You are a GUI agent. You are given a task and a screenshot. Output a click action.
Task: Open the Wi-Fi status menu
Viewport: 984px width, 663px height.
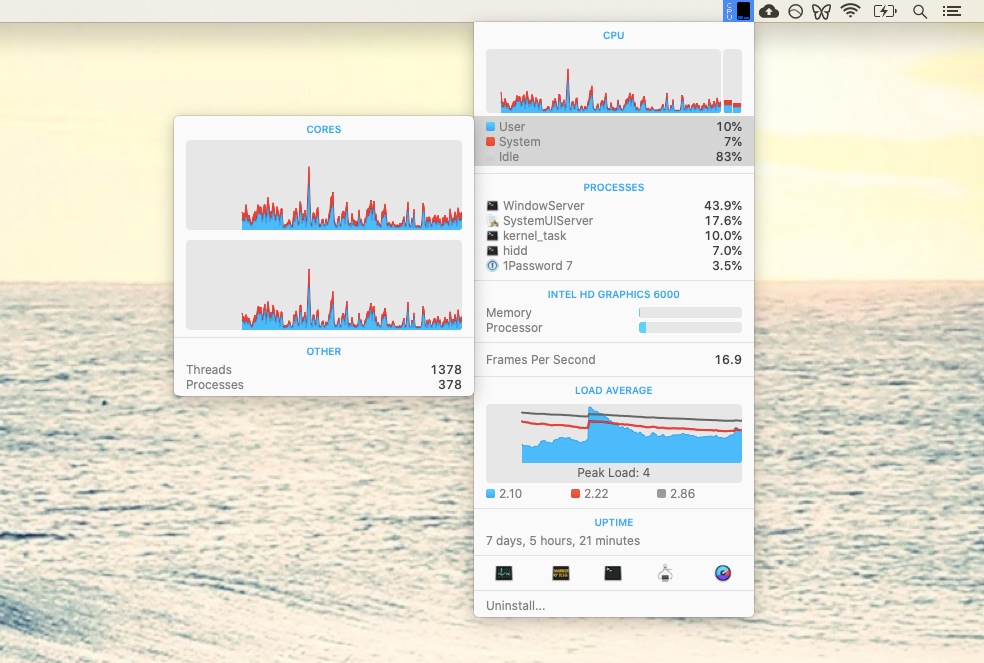(850, 11)
